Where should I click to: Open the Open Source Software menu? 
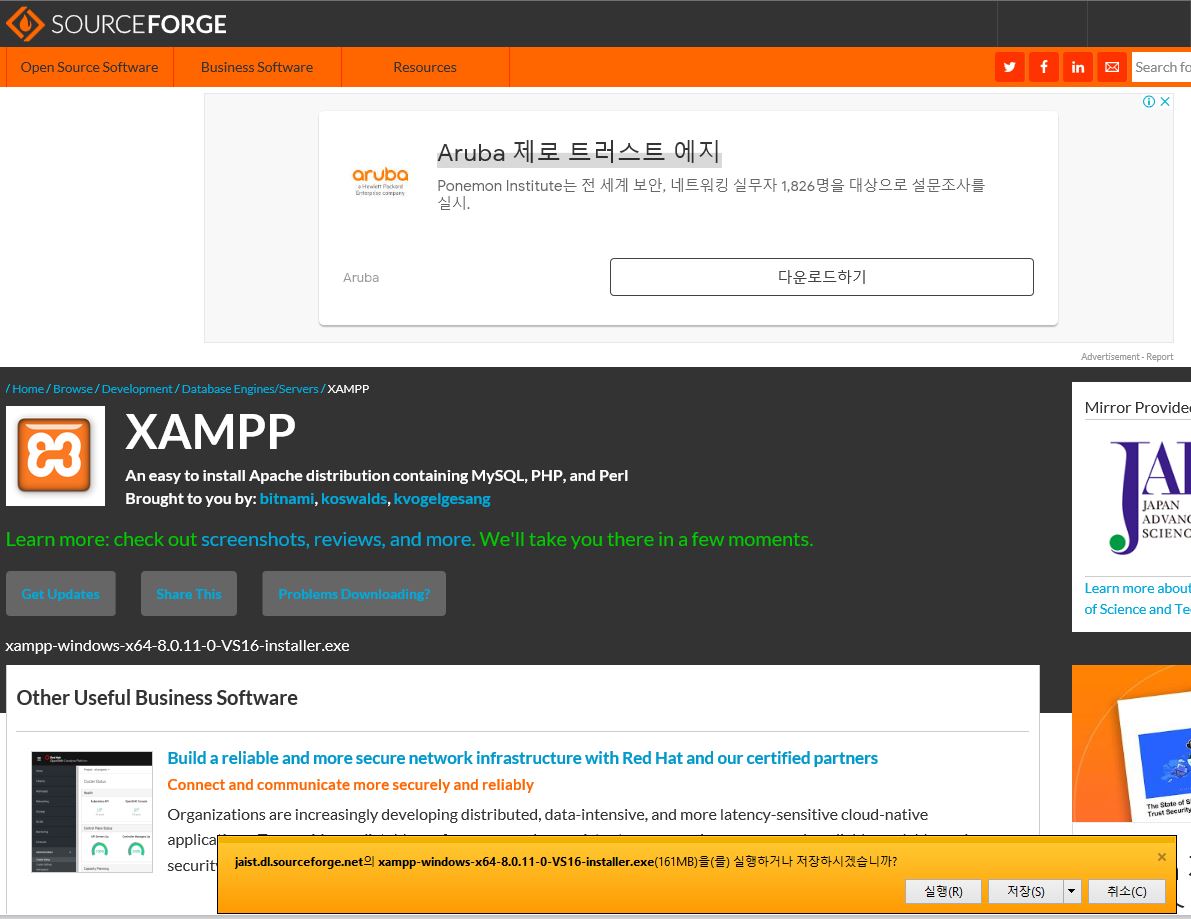(x=90, y=67)
